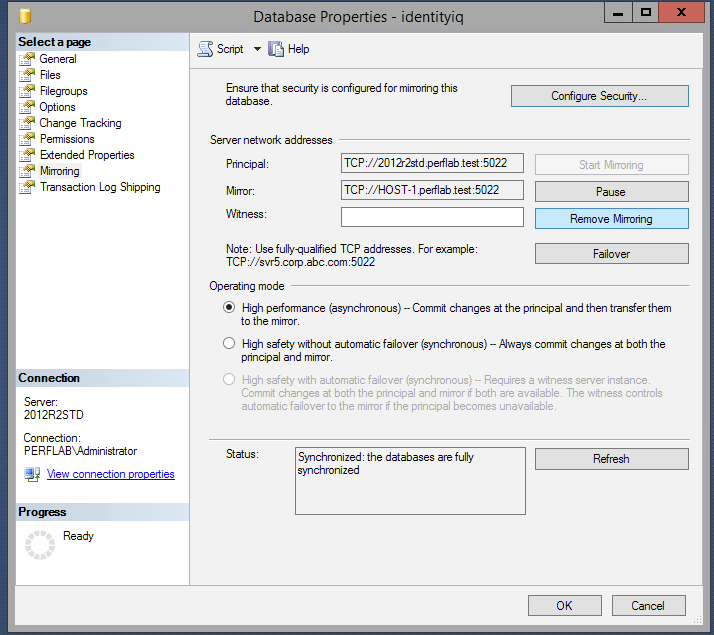
Task: Click the General page icon
Action: 27,59
